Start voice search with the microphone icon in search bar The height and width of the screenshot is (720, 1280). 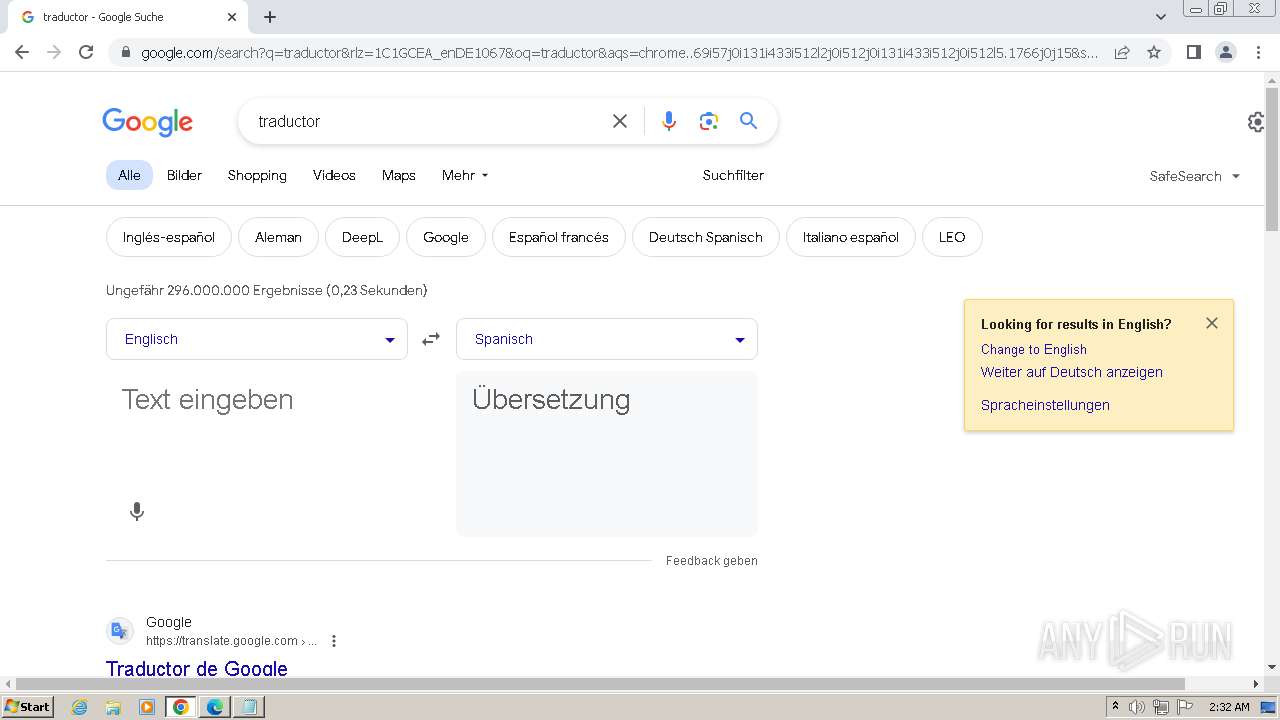(x=669, y=121)
